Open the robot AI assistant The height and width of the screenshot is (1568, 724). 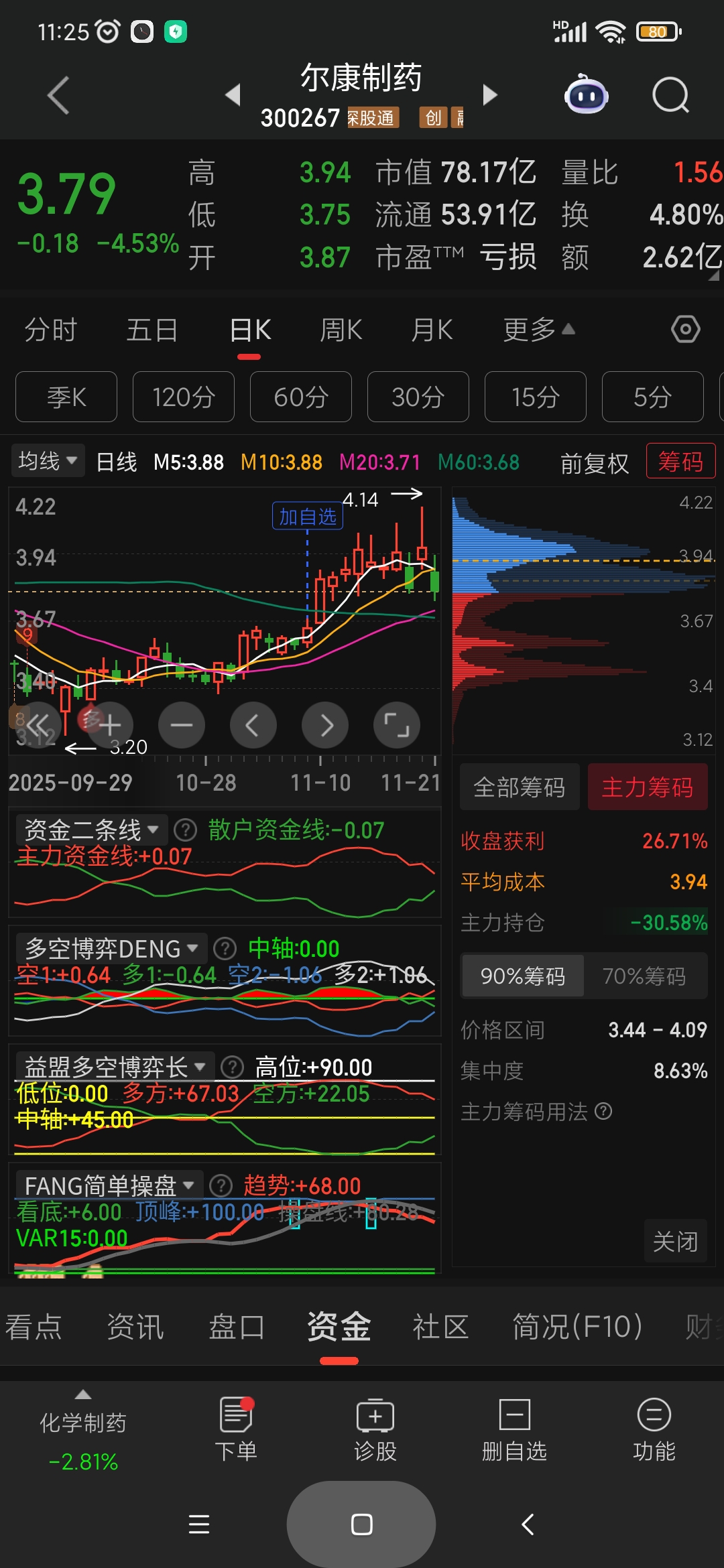click(587, 94)
